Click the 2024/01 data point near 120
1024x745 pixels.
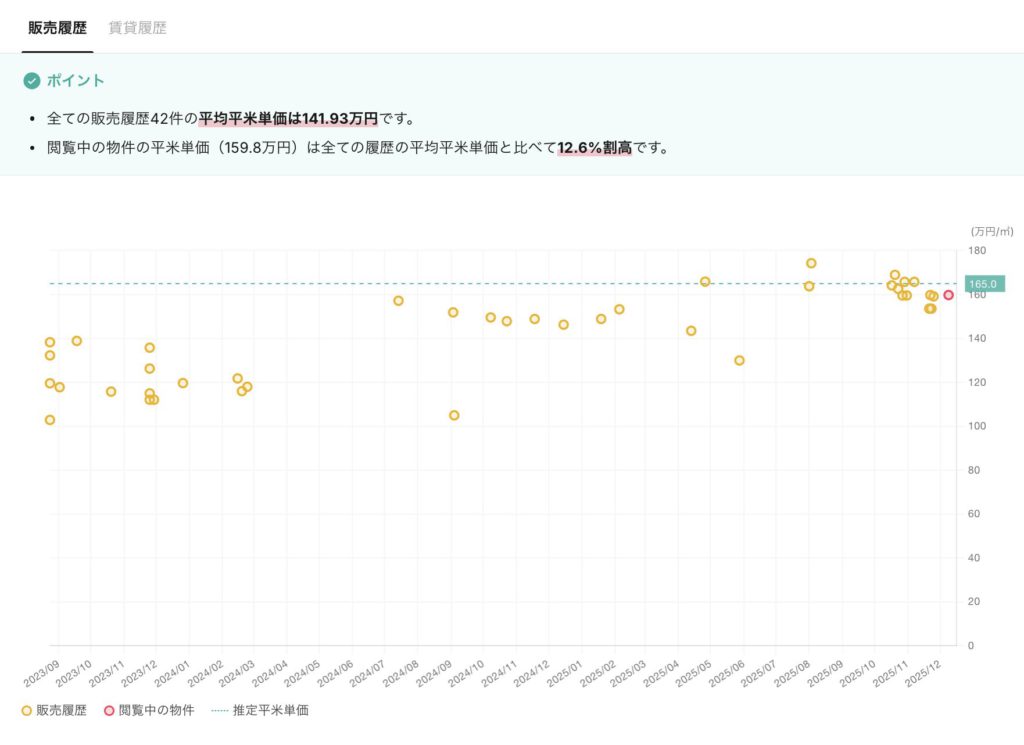tap(183, 383)
